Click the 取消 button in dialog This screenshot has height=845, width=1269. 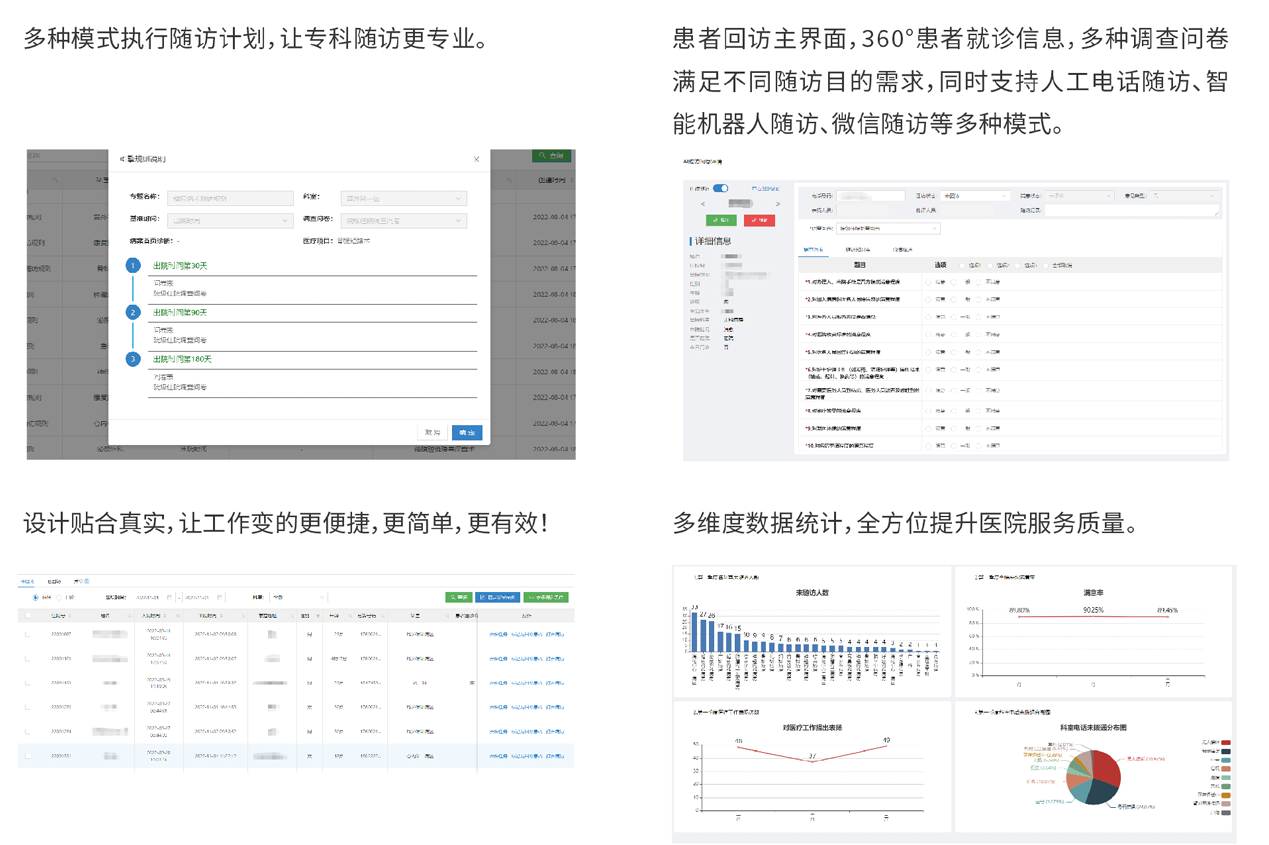(432, 432)
